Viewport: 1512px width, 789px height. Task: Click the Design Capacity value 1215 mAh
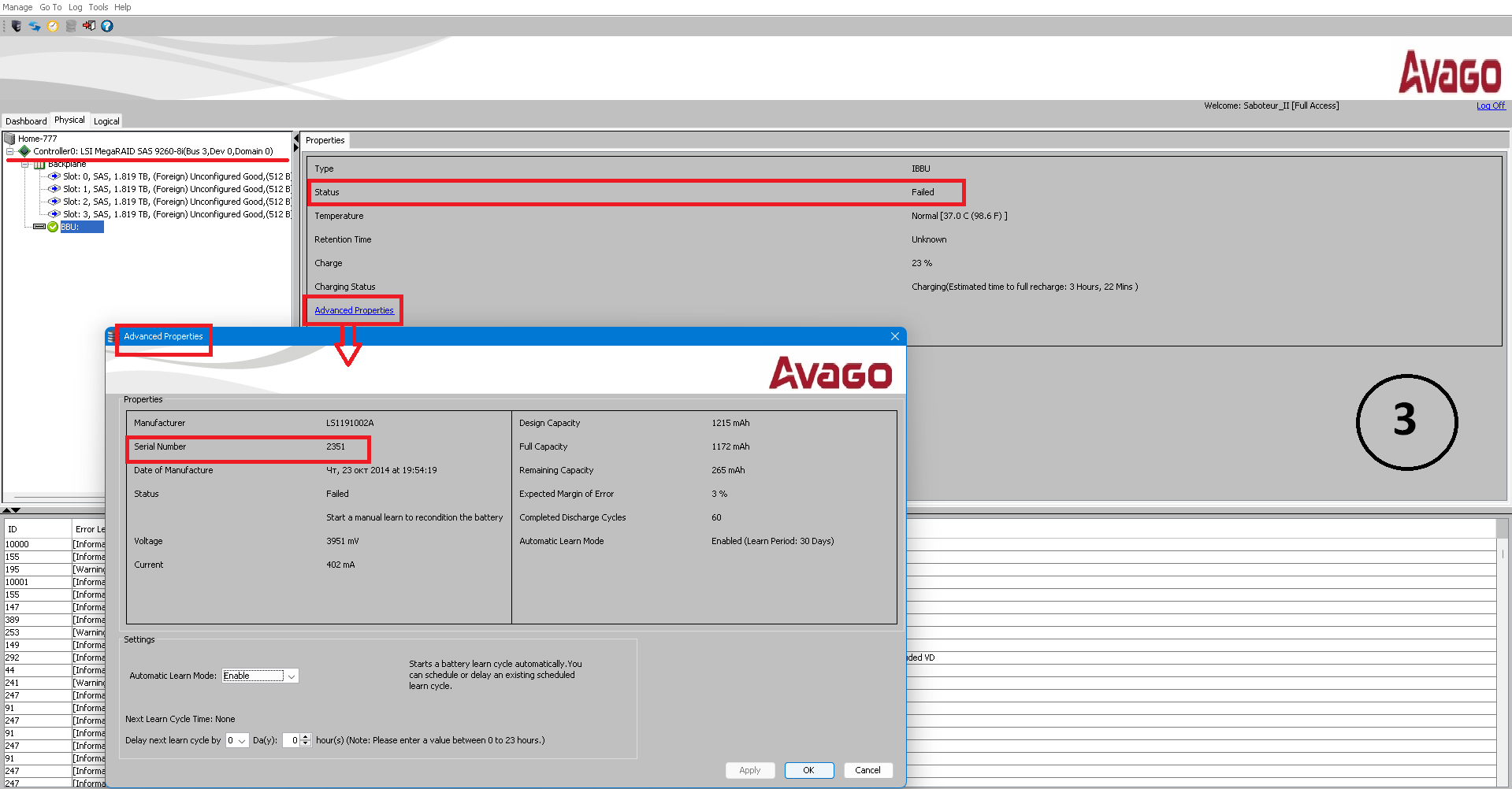point(730,423)
